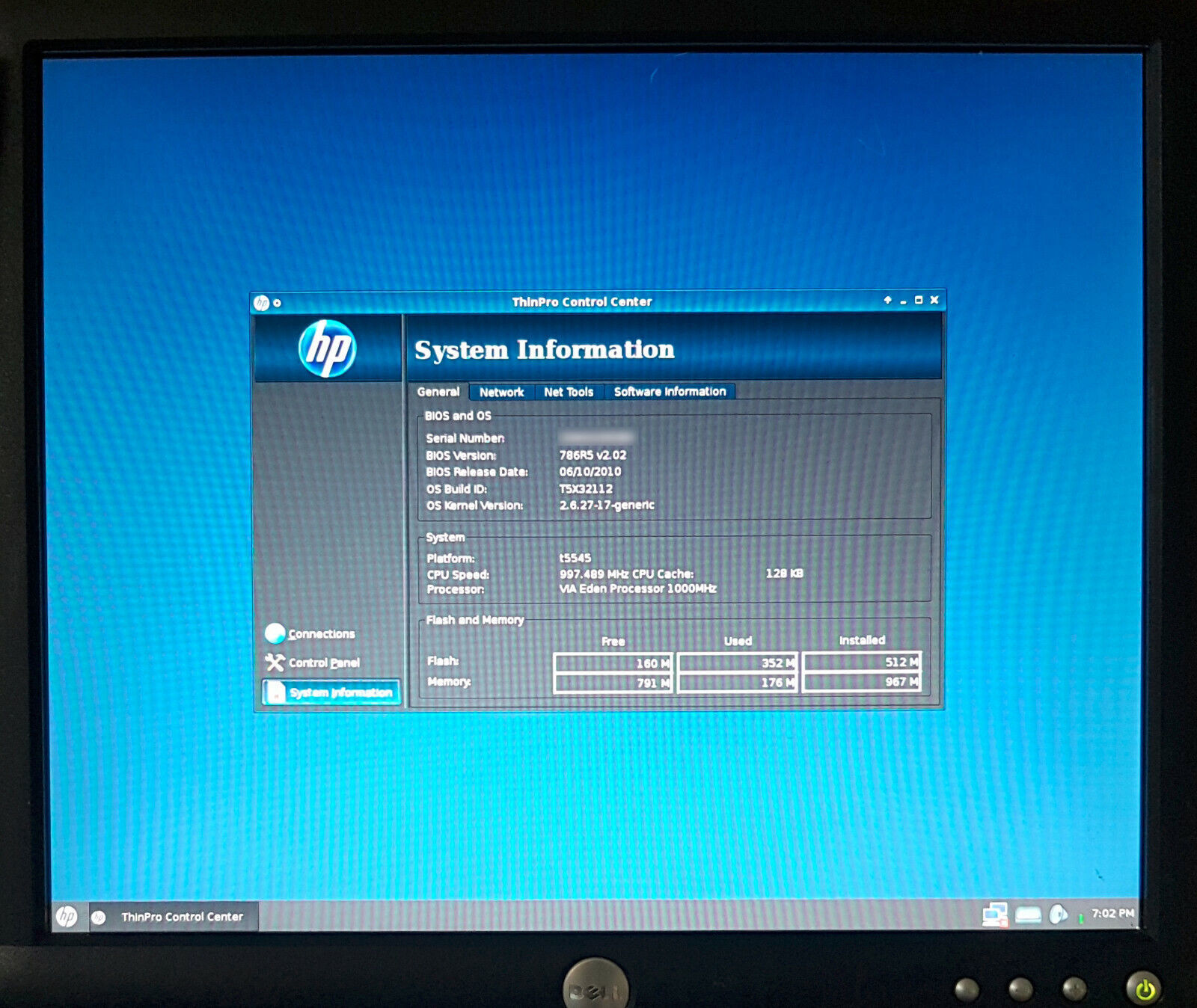The height and width of the screenshot is (1008, 1197).
Task: Click VIA Eden Processor 1000MHz text
Action: pos(638,588)
